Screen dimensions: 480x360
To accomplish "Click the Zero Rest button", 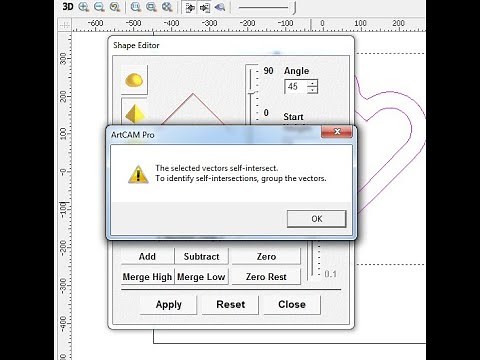I will coord(266,277).
